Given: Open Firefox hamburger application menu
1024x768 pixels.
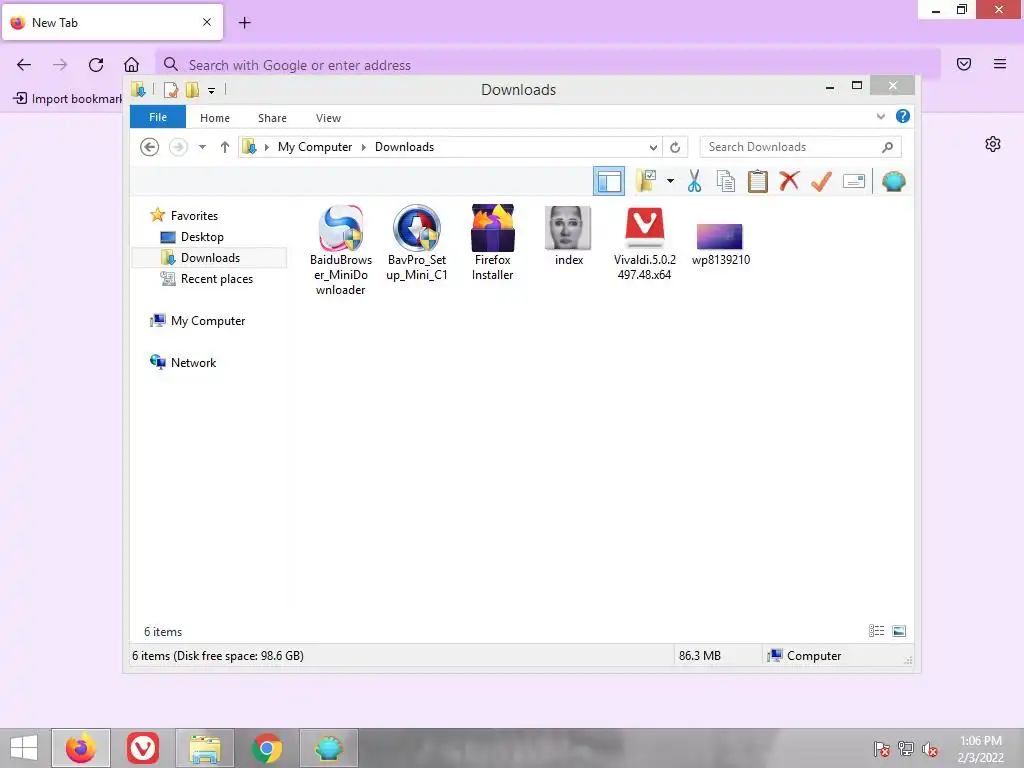Looking at the screenshot, I should pos(1000,64).
